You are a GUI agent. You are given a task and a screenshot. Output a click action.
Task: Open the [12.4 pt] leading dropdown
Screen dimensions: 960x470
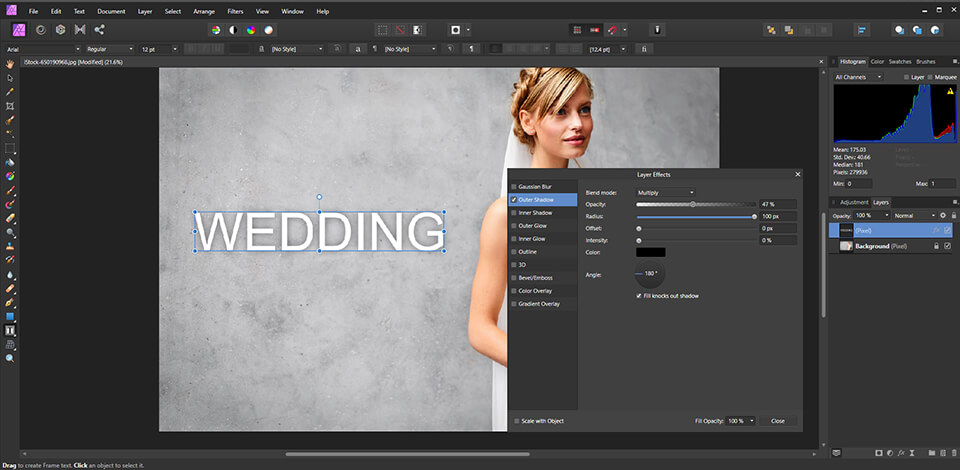(607, 49)
